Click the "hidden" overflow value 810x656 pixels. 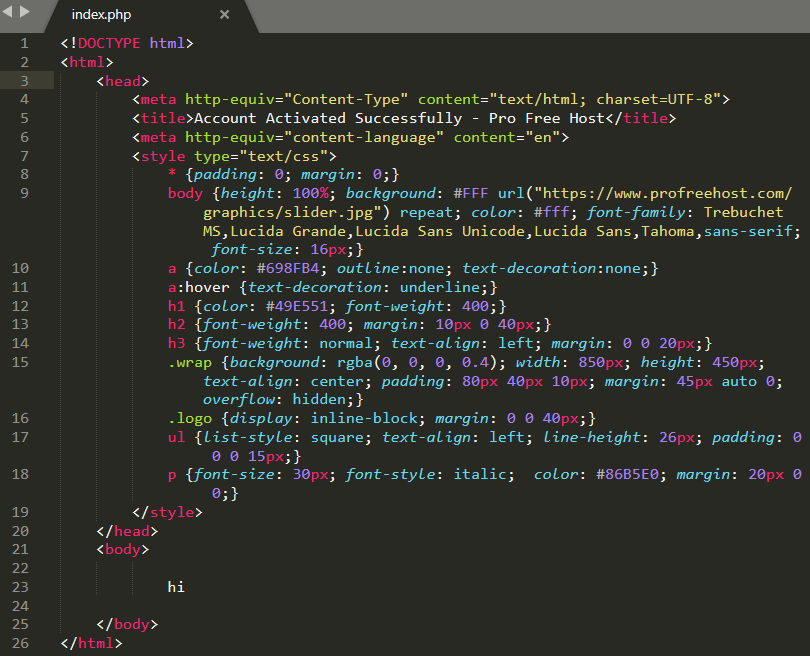tap(319, 399)
